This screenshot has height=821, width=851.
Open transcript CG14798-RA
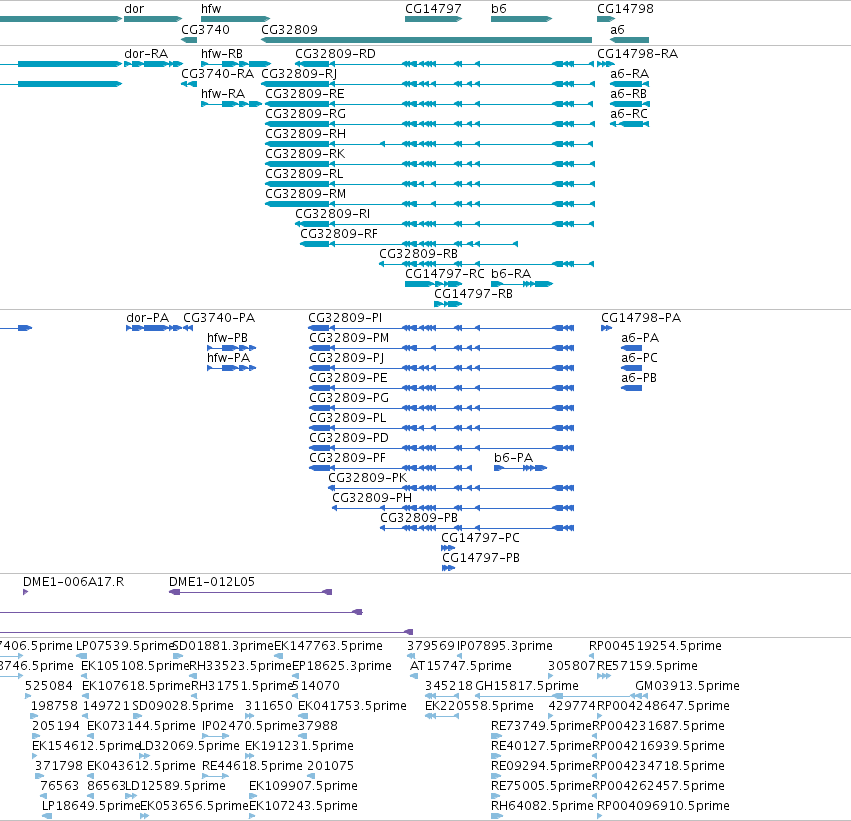[637, 54]
